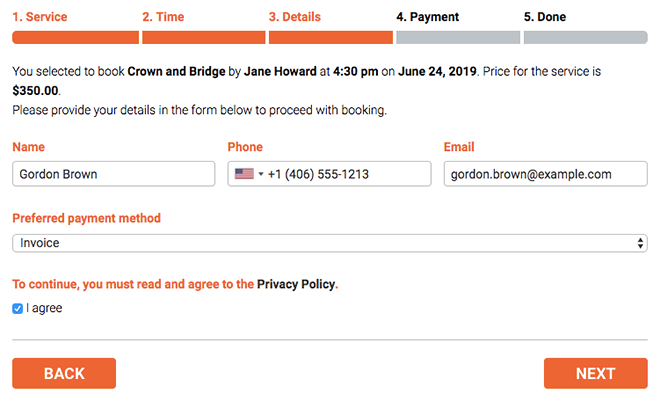The width and height of the screenshot is (660, 401).
Task: Click the gray Payment progress bar segment
Action: [x=458, y=37]
